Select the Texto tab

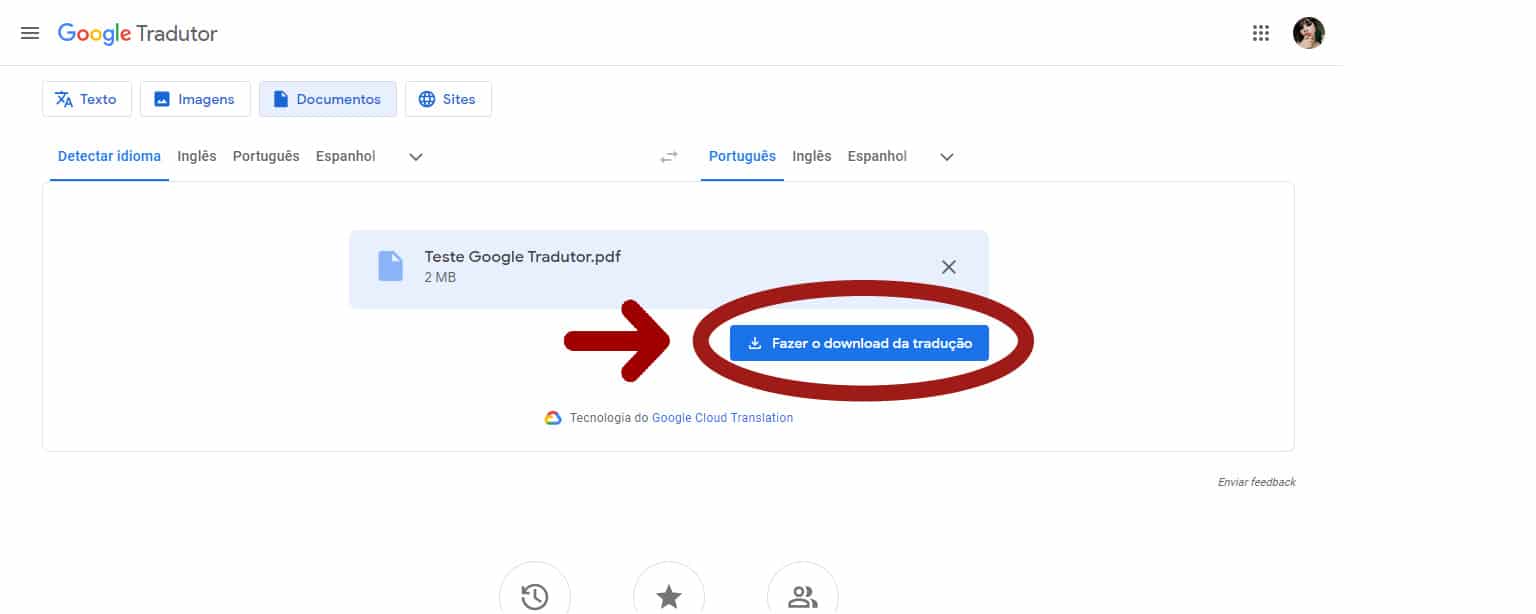tap(87, 98)
